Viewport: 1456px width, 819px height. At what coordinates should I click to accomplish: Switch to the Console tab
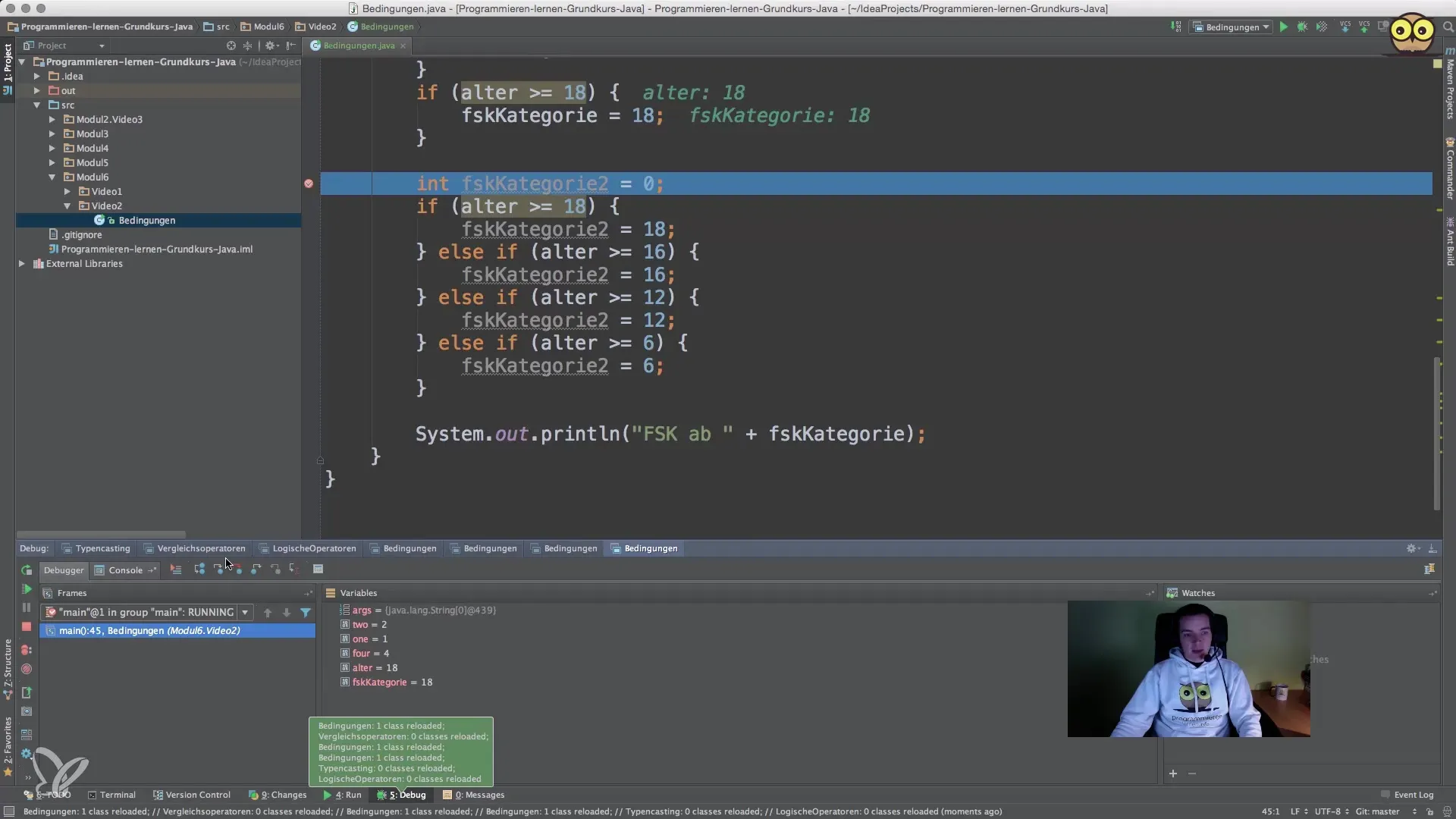(x=125, y=570)
